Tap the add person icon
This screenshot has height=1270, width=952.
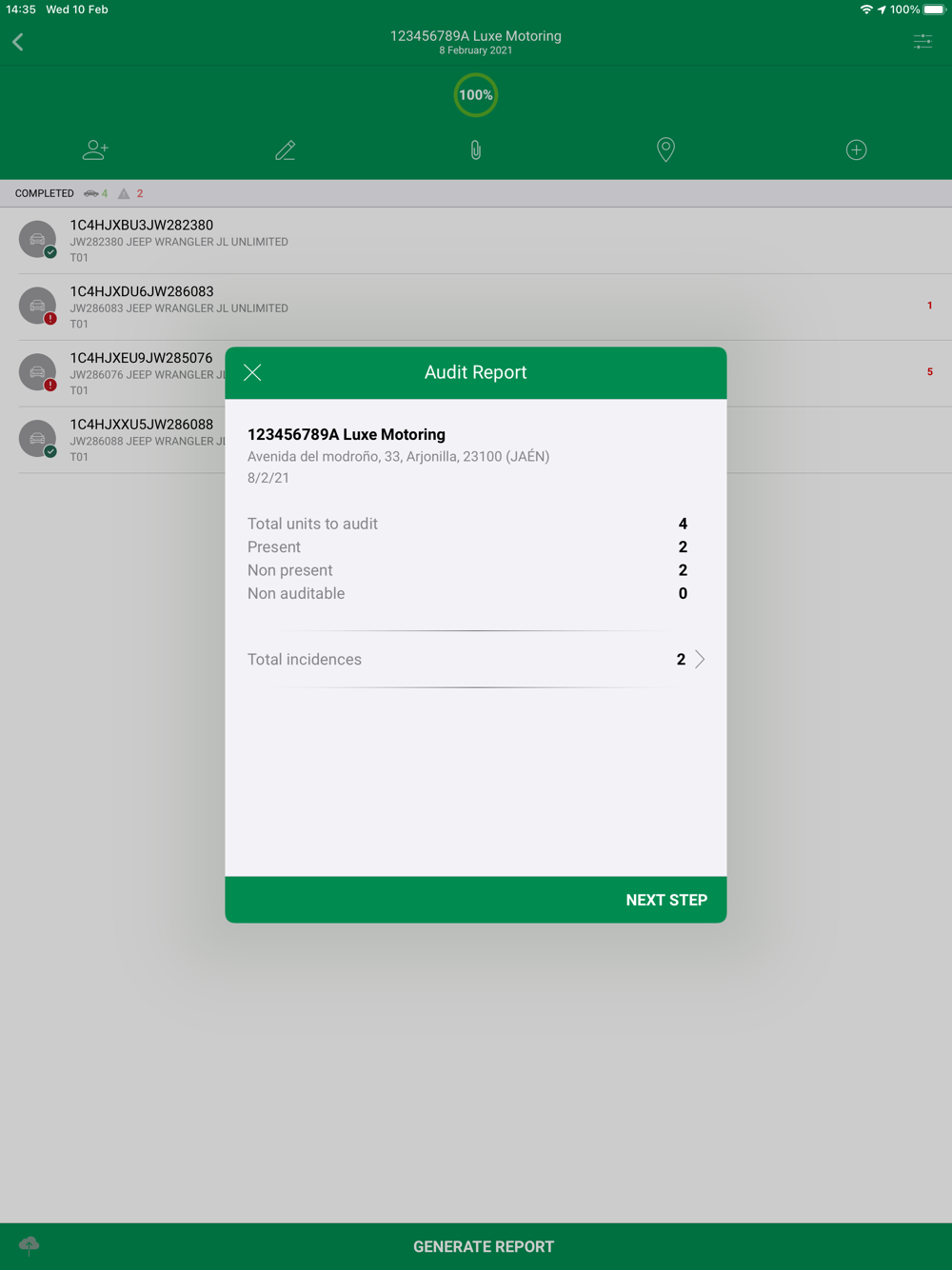[95, 149]
